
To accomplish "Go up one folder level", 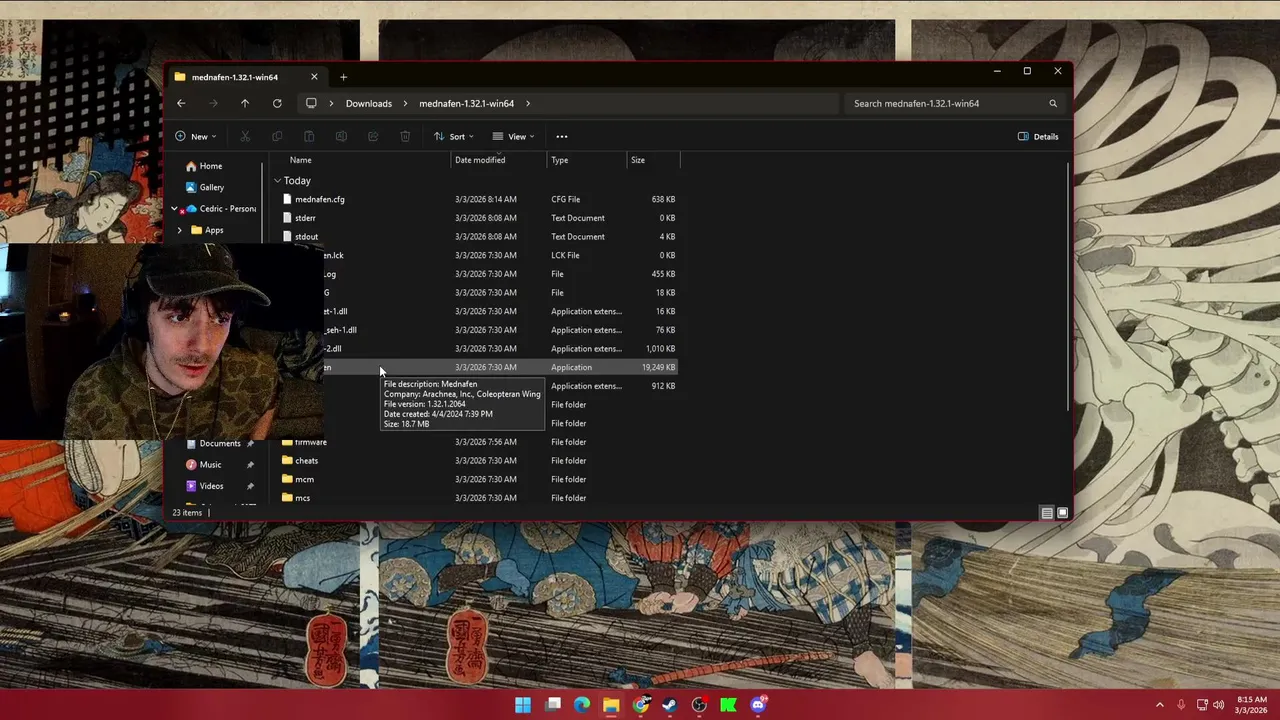I will pyautogui.click(x=245, y=103).
